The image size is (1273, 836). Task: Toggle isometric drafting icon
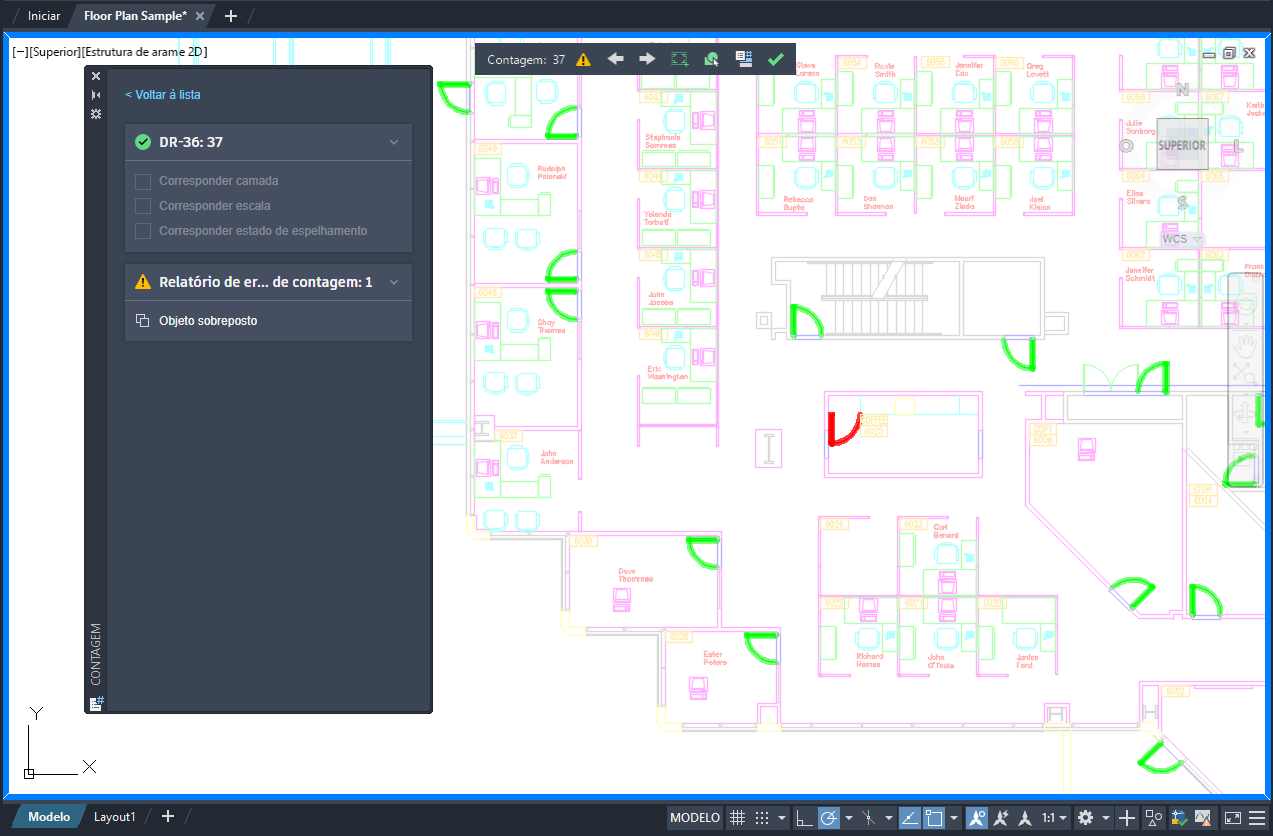867,818
